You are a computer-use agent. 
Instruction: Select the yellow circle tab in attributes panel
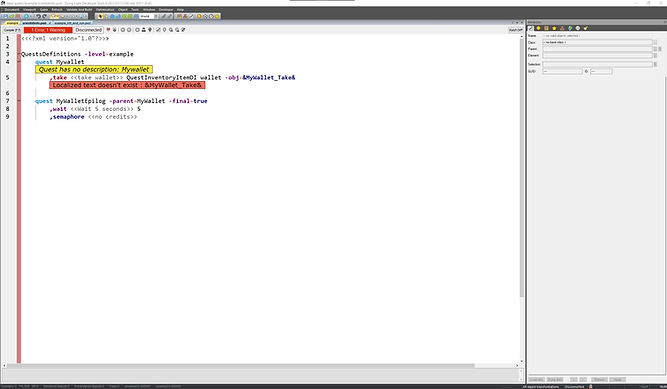tap(538, 28)
